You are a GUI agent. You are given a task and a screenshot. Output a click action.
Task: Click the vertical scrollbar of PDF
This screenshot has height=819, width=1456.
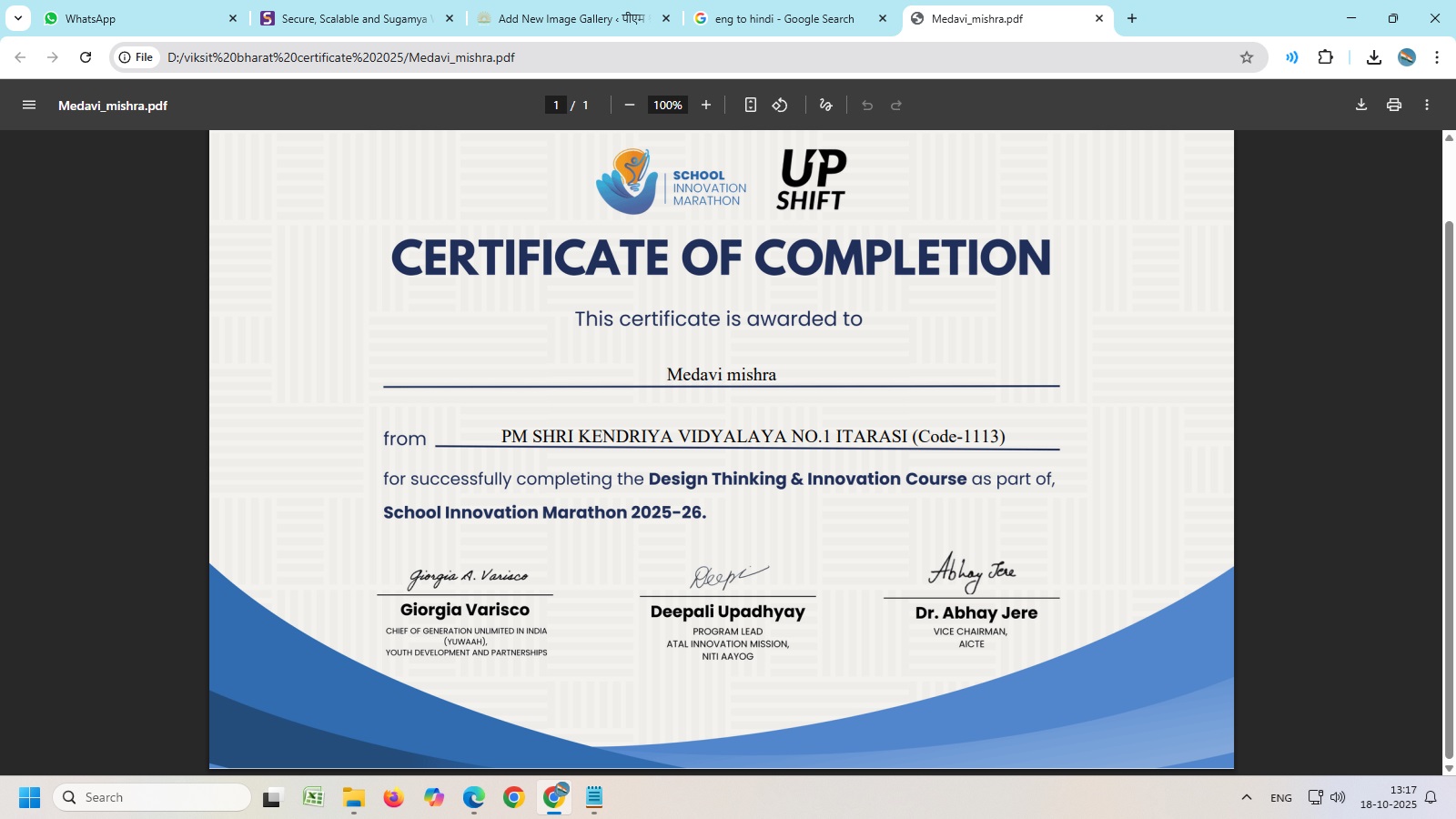pyautogui.click(x=1449, y=491)
